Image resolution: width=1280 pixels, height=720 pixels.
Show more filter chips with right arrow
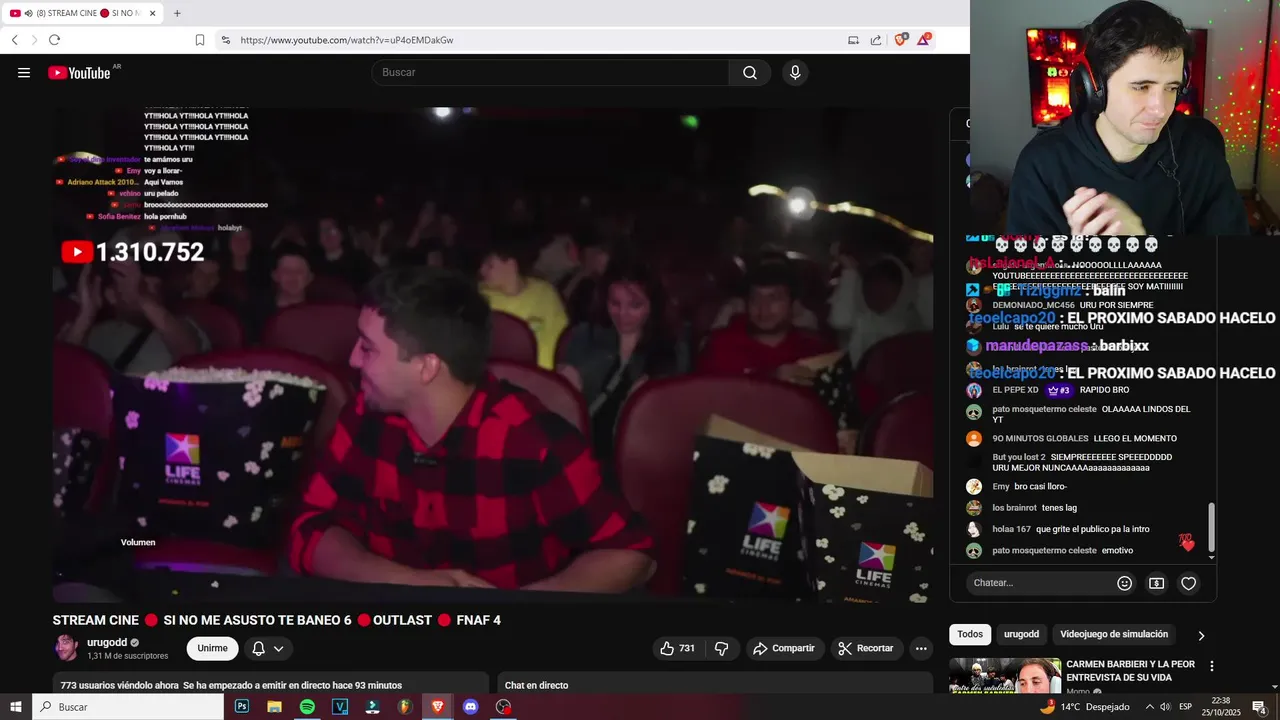pyautogui.click(x=1201, y=635)
